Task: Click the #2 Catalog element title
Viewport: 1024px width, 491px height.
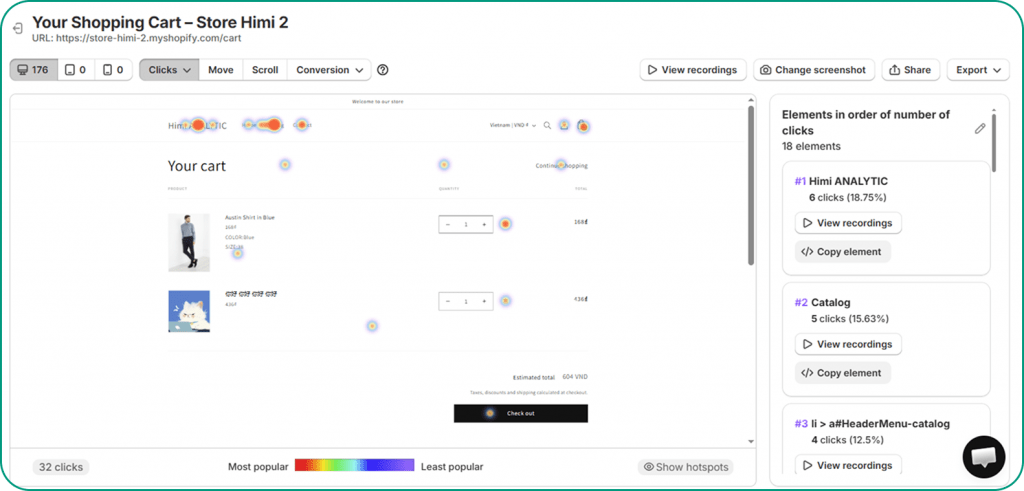Action: (822, 302)
